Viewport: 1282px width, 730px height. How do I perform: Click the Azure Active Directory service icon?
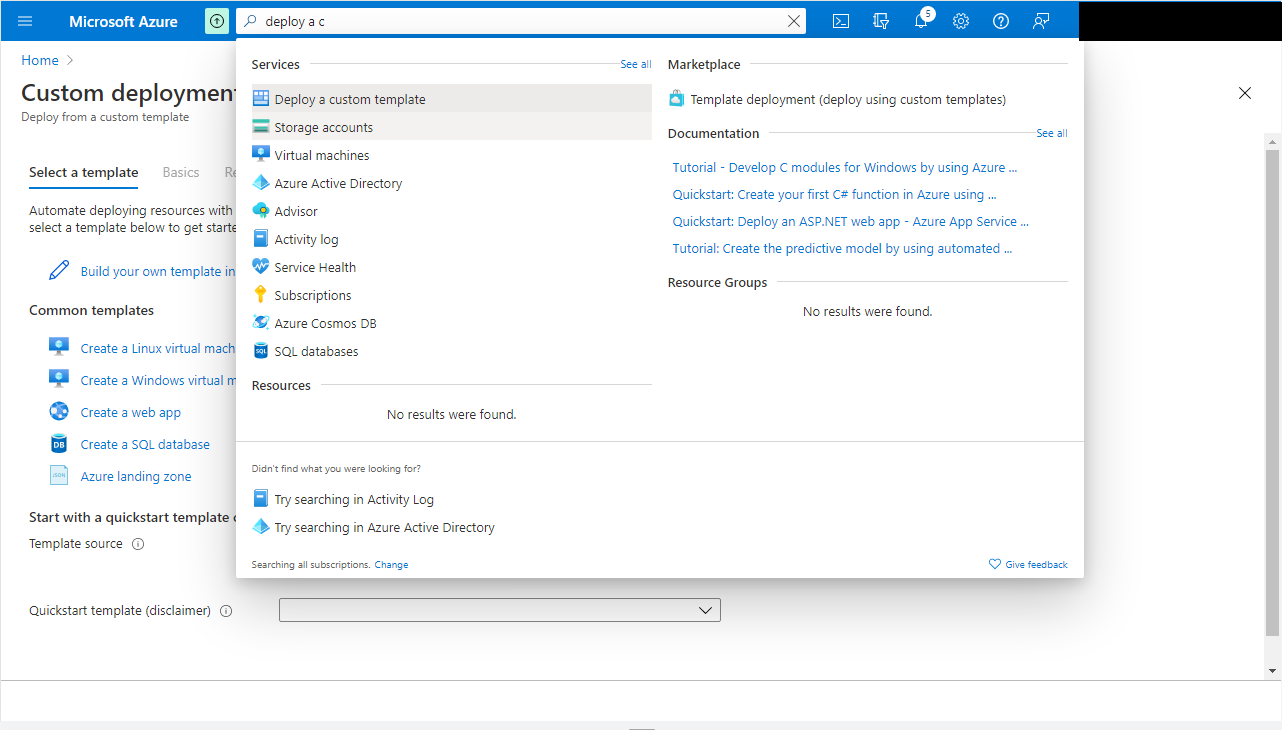click(x=261, y=183)
